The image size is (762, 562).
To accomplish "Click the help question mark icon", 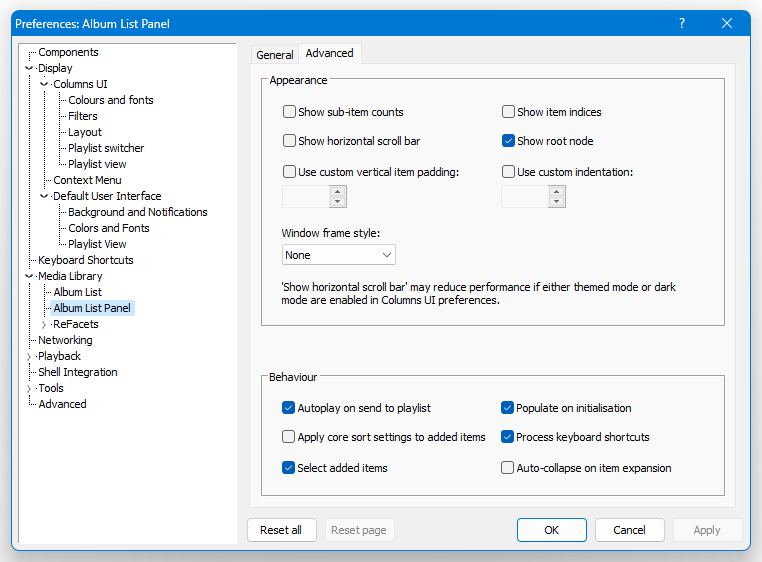I will tap(682, 23).
